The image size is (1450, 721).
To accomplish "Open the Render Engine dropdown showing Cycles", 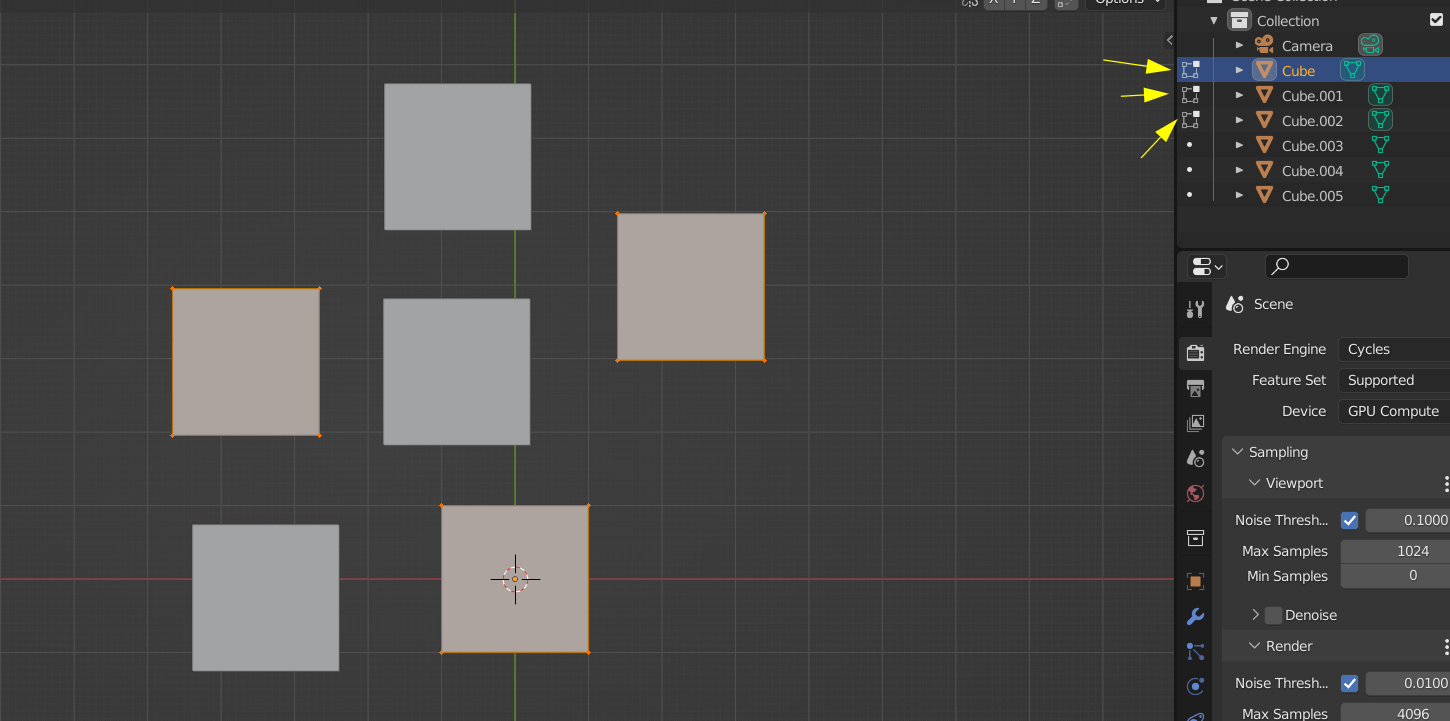I will pos(1393,349).
